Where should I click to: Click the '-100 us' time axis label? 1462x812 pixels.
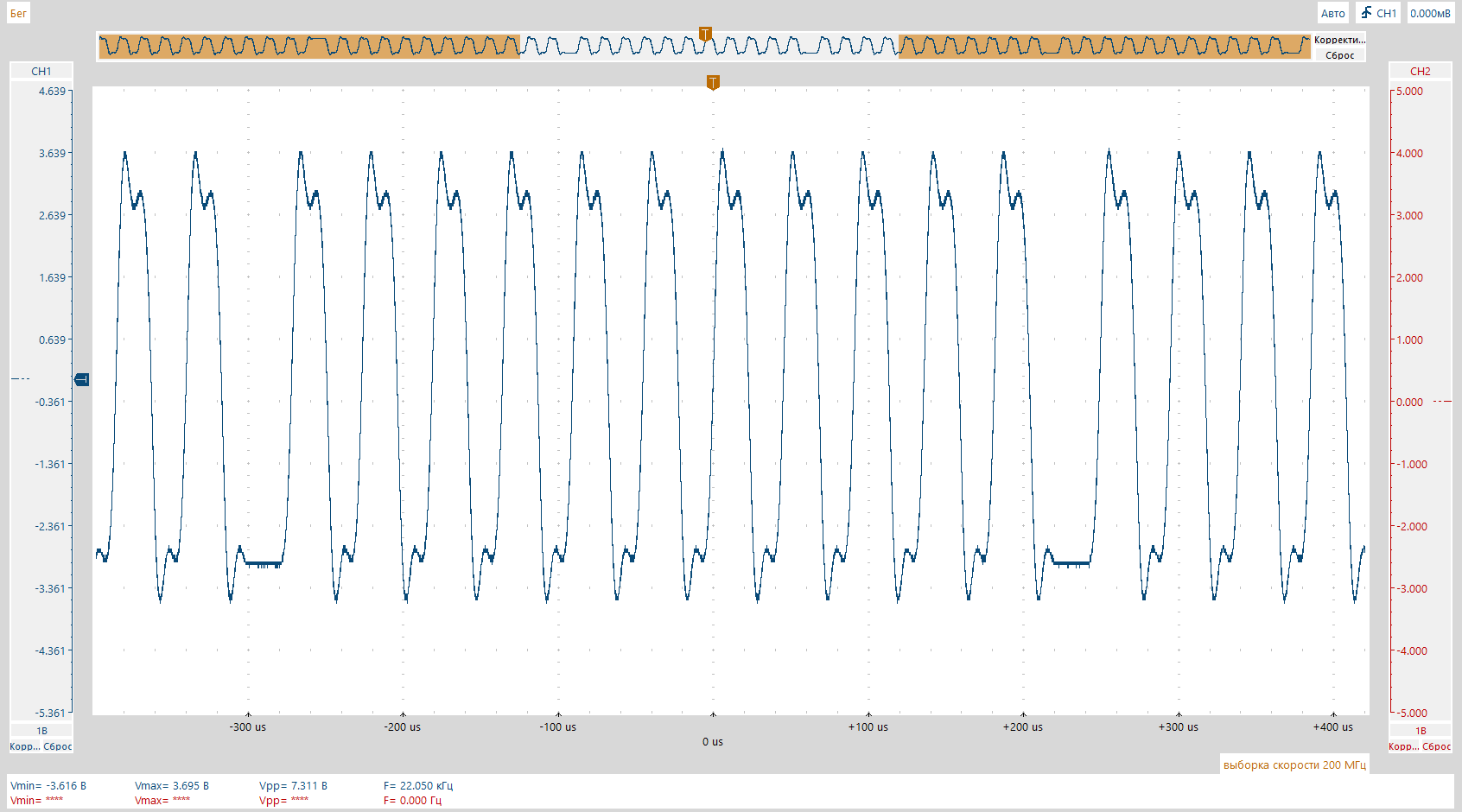[558, 727]
